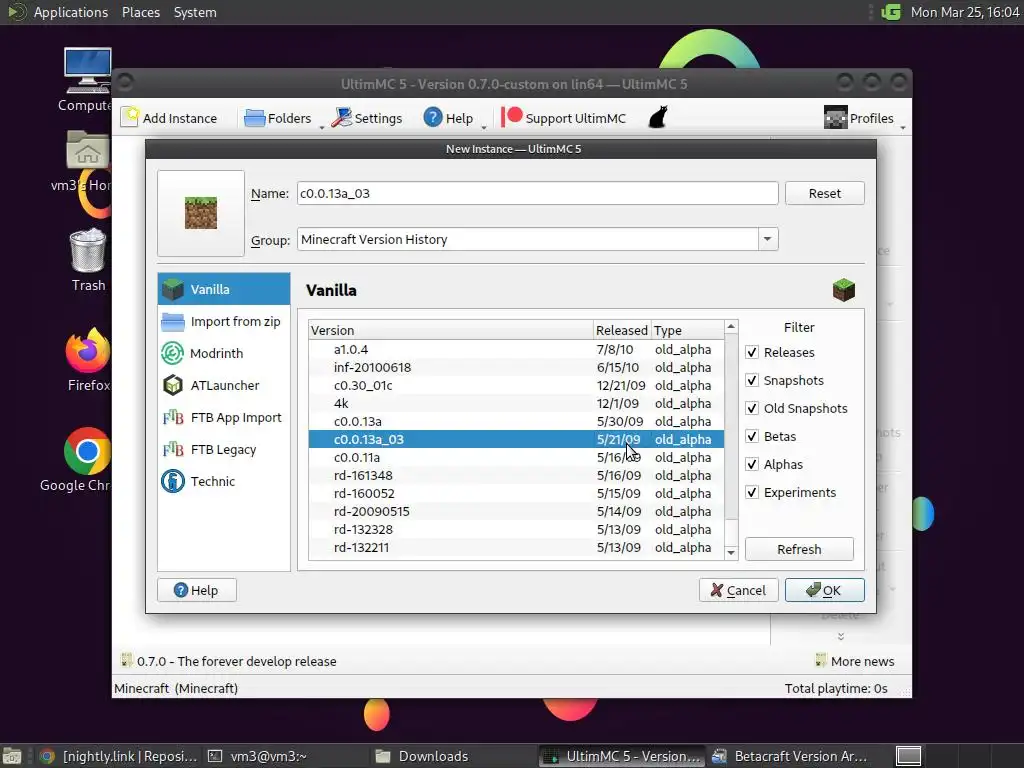Toggle the Releases filter checkbox

click(752, 353)
